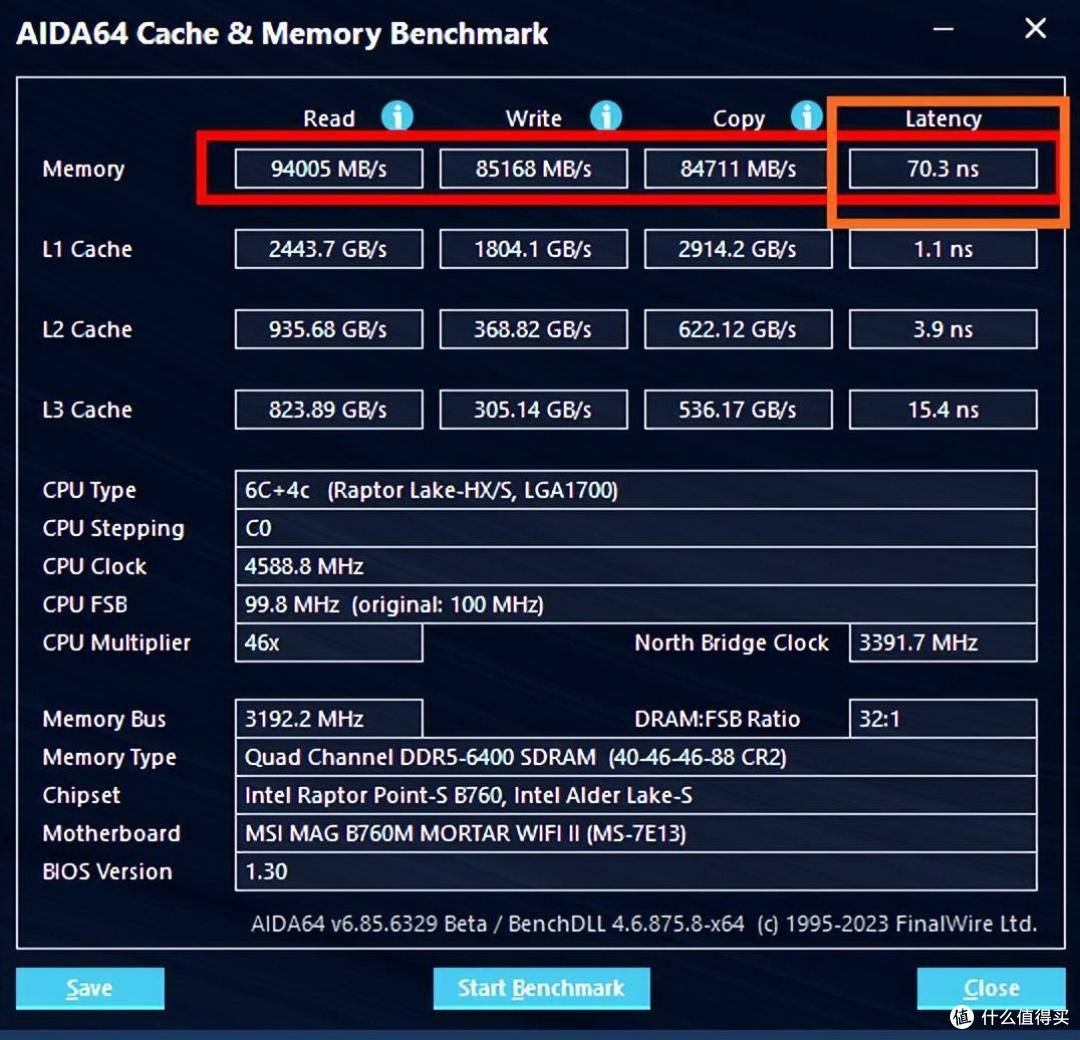Click the L1 Cache row label
The width and height of the screenshot is (1080, 1040).
point(87,249)
